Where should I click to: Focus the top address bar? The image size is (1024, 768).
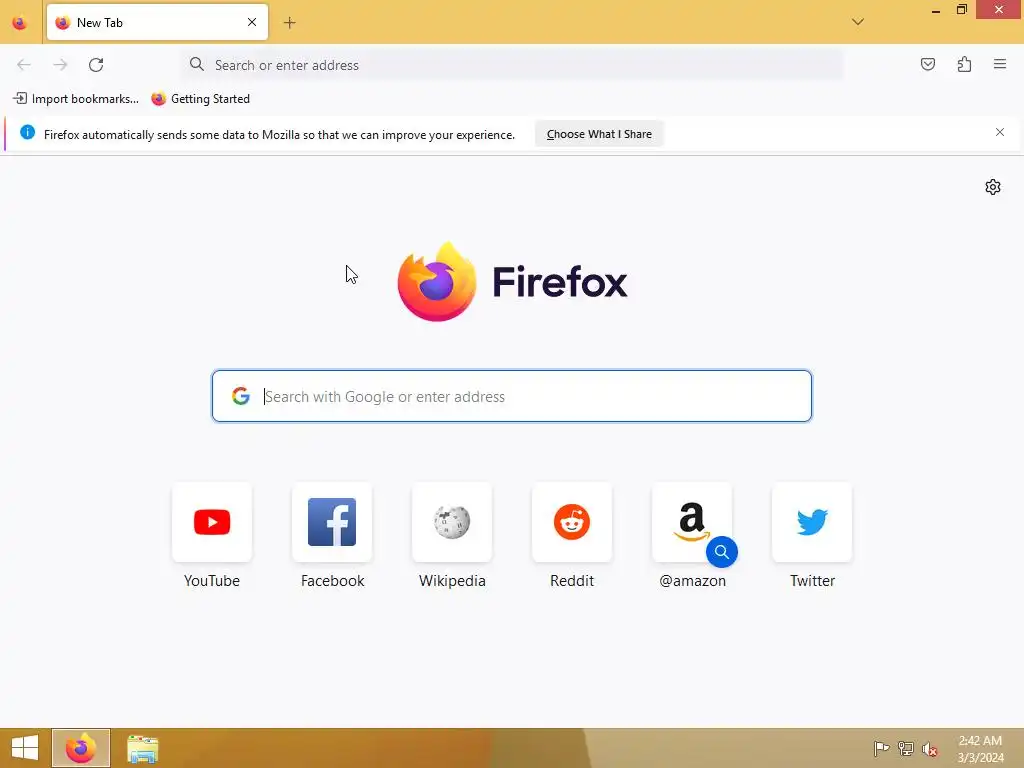513,65
